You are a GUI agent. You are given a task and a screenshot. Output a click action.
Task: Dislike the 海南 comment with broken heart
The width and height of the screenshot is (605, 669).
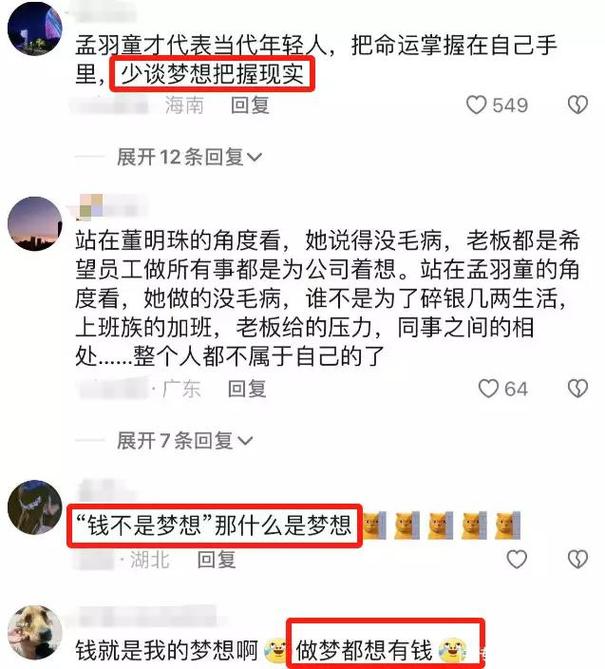pos(578,105)
